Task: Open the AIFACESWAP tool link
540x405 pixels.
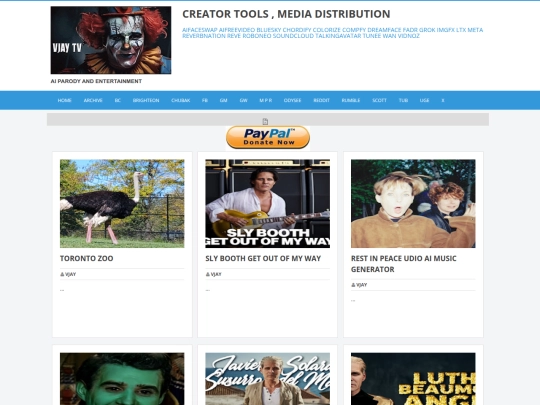Action: (x=200, y=30)
